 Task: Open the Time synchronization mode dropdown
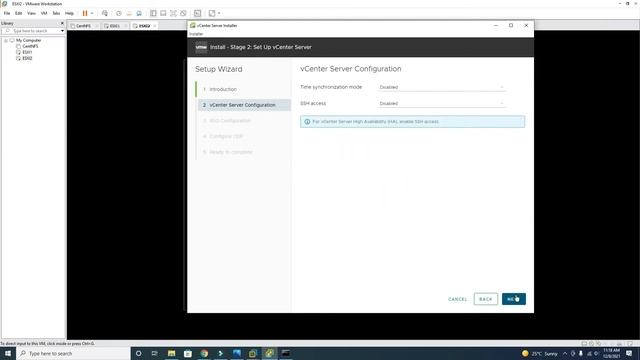441,87
